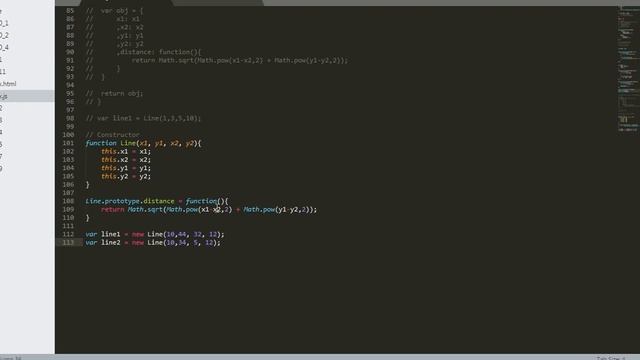Open the sidebar entry ending in 0_1
640x360 pixels.
pyautogui.click(x=4, y=23)
